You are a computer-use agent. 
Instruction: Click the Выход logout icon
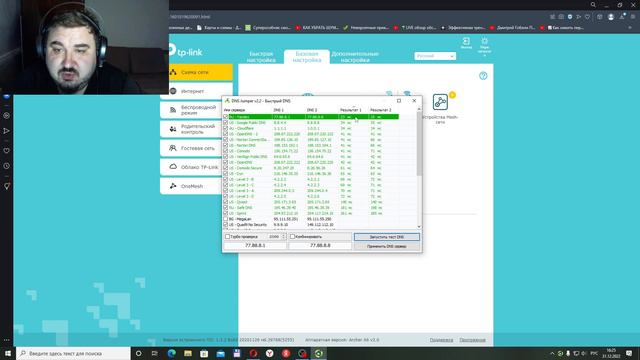coord(466,42)
